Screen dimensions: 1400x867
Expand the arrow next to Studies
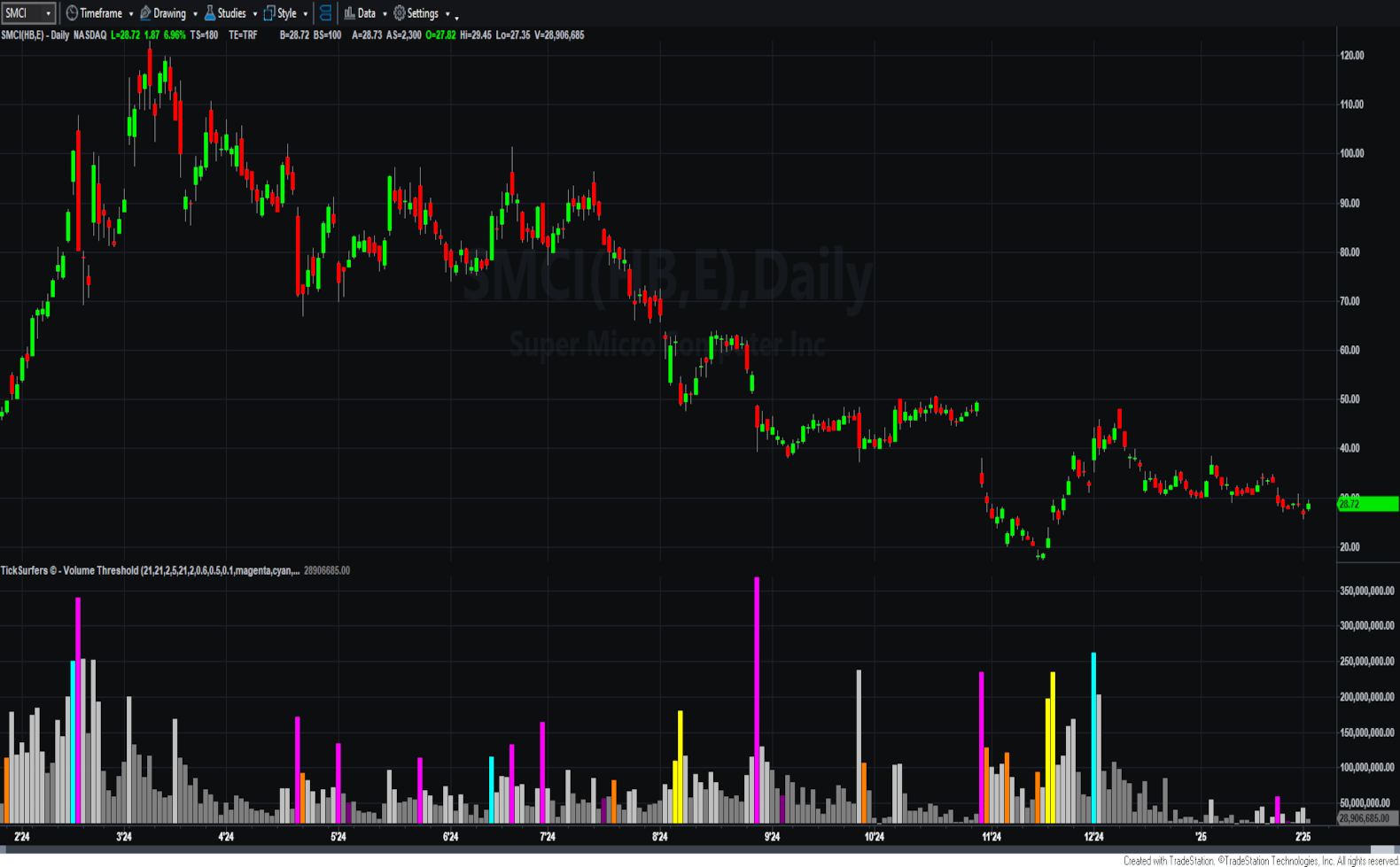click(254, 14)
